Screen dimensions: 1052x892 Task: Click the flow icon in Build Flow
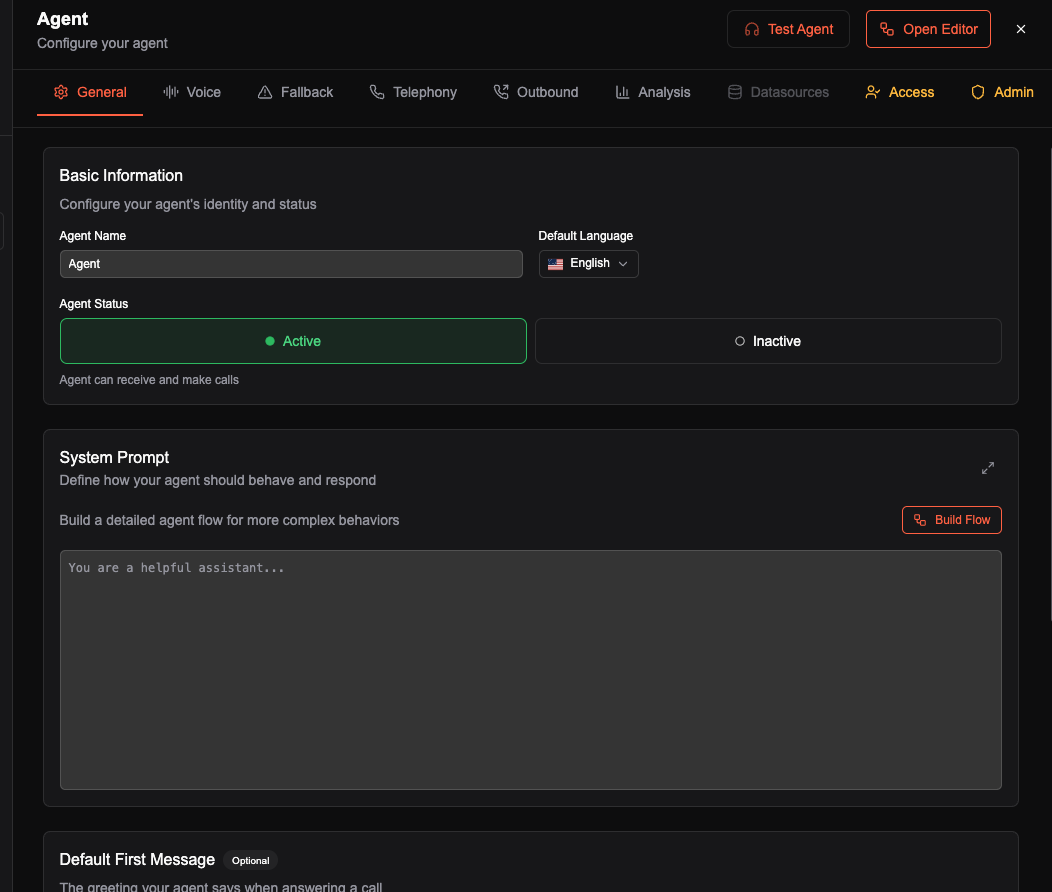point(920,520)
